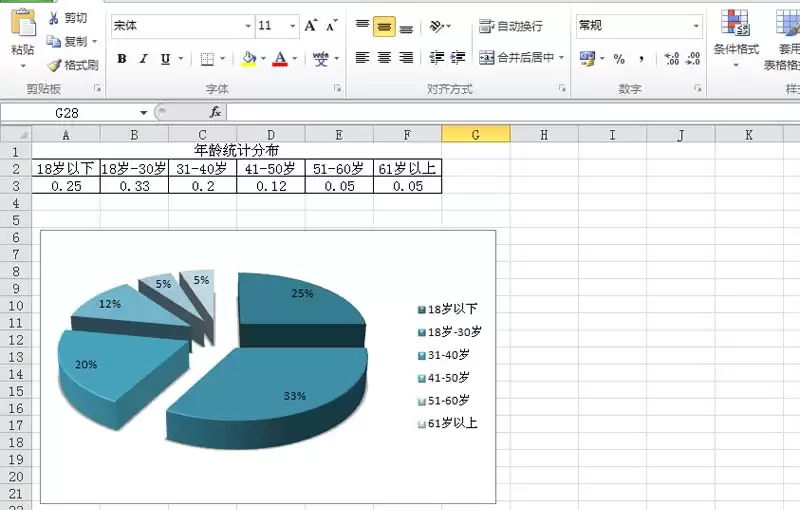Toggle bold formatting
The height and width of the screenshot is (510, 800).
(122, 59)
